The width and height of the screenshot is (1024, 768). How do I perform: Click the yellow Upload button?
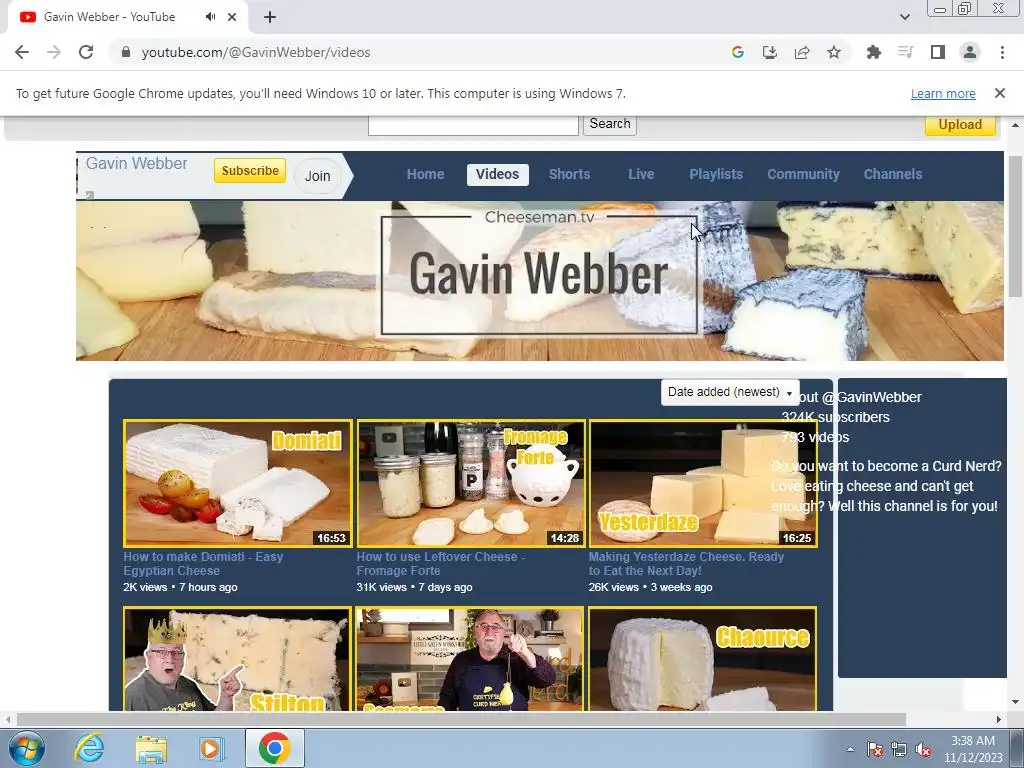click(x=960, y=124)
